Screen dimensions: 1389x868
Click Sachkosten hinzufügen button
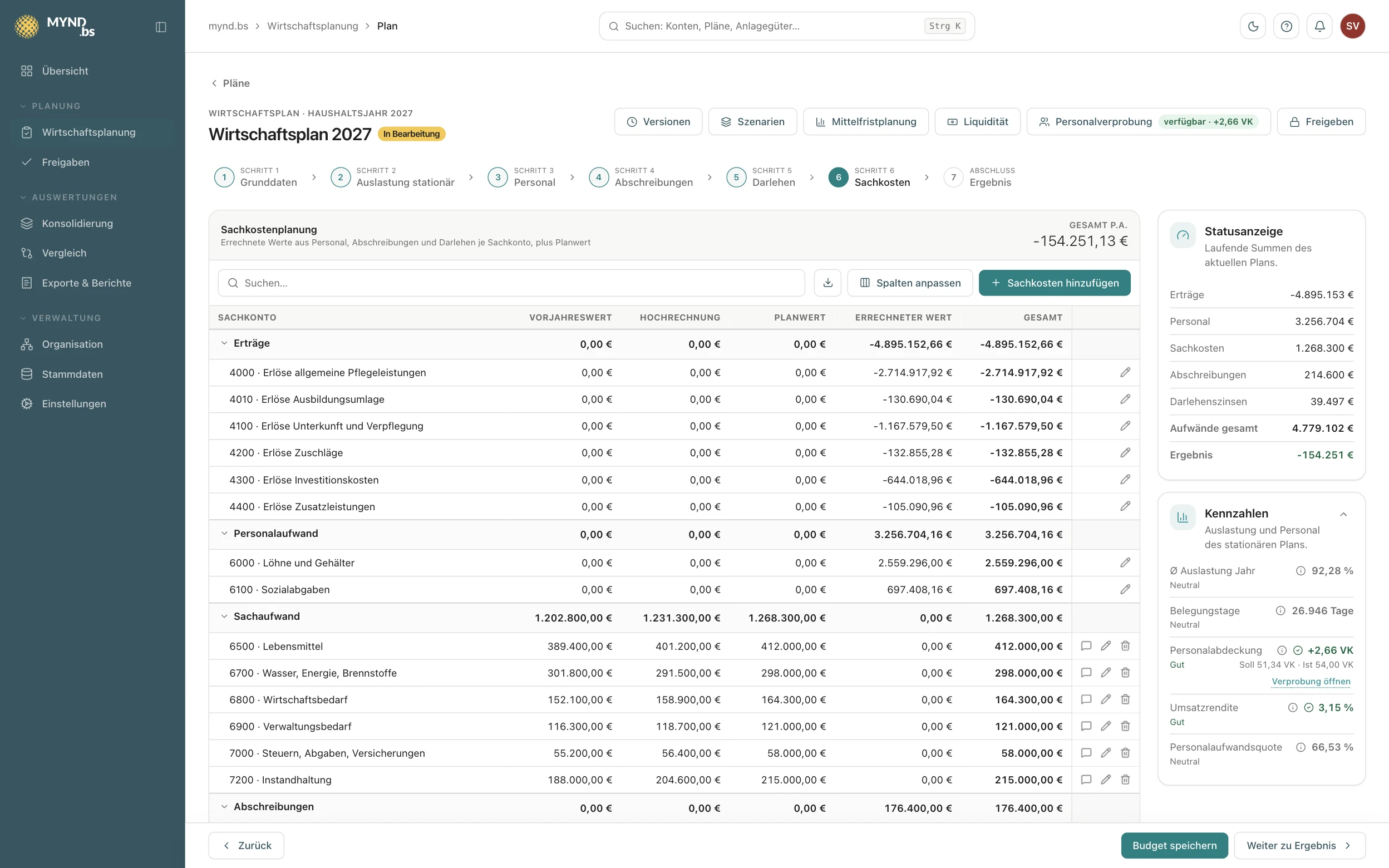point(1055,283)
